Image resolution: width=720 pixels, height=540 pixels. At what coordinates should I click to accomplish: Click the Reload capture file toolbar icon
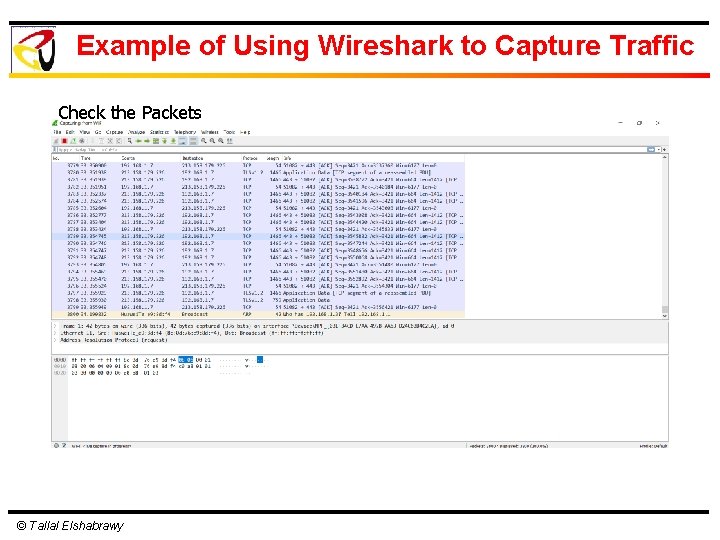click(x=119, y=141)
